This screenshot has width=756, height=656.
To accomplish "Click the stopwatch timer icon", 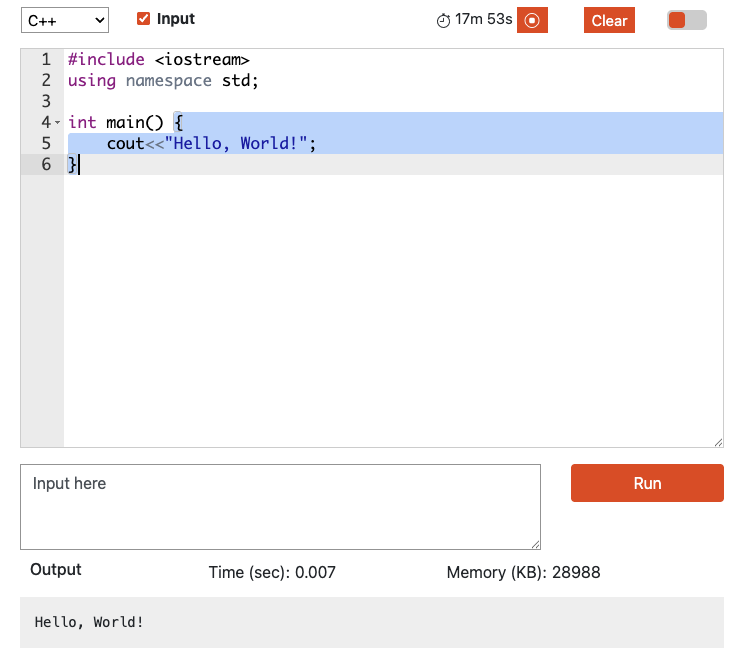I will (x=443, y=21).
